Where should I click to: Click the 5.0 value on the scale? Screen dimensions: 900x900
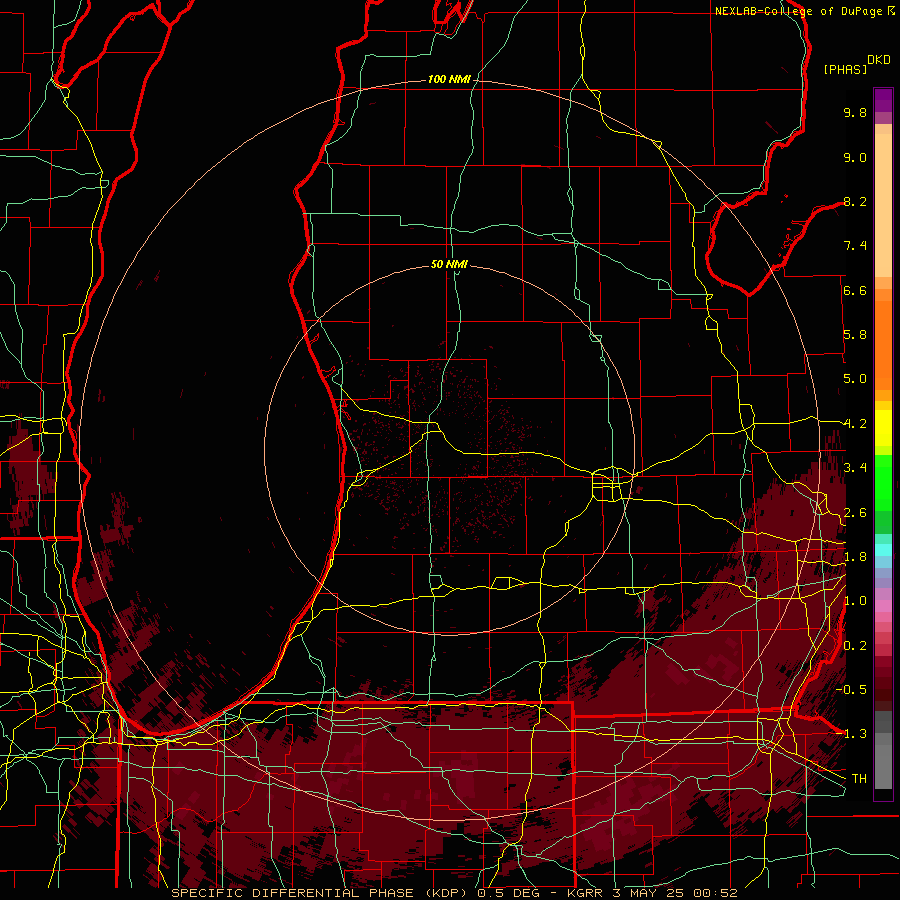[x=855, y=379]
